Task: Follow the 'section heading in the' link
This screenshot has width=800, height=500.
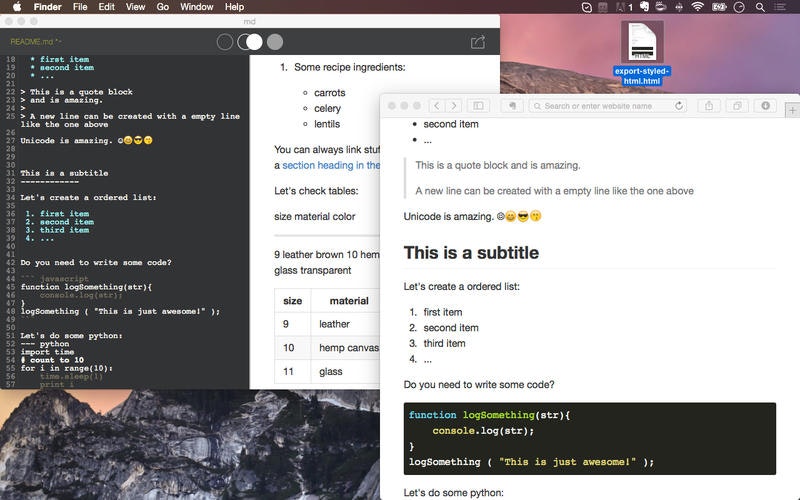Action: tap(331, 165)
